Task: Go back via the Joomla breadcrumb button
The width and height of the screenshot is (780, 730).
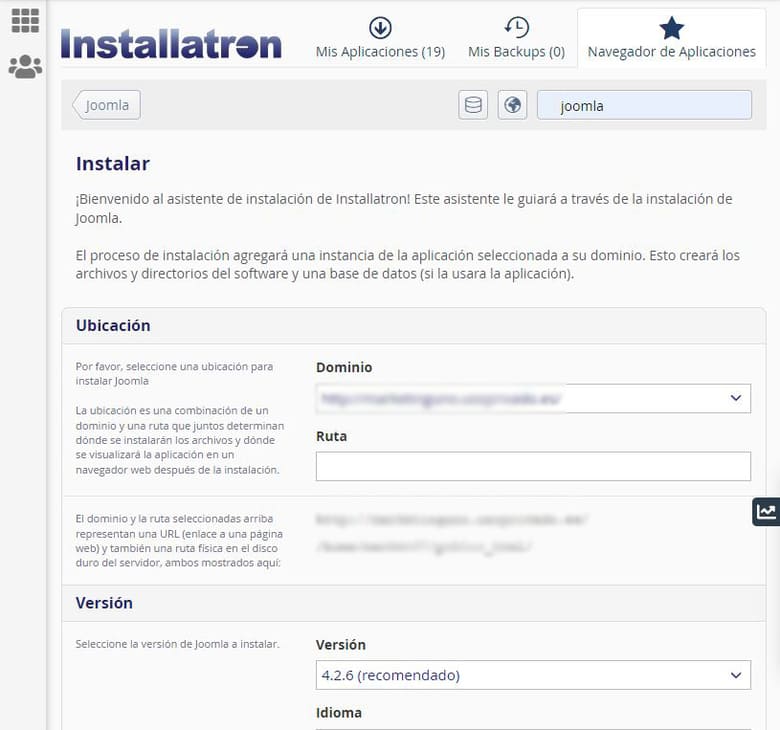Action: pyautogui.click(x=106, y=105)
